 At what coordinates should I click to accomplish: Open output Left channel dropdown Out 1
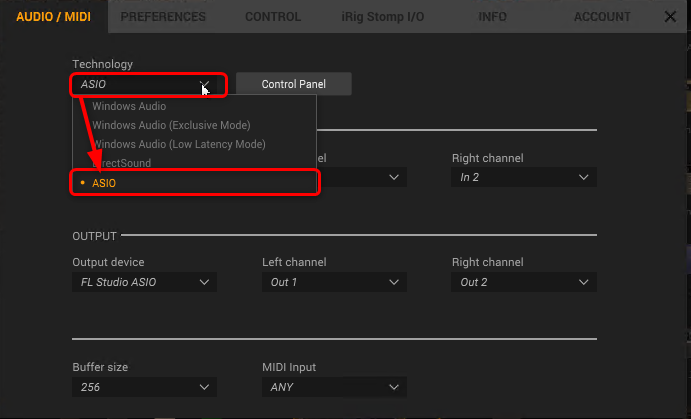[x=334, y=282]
